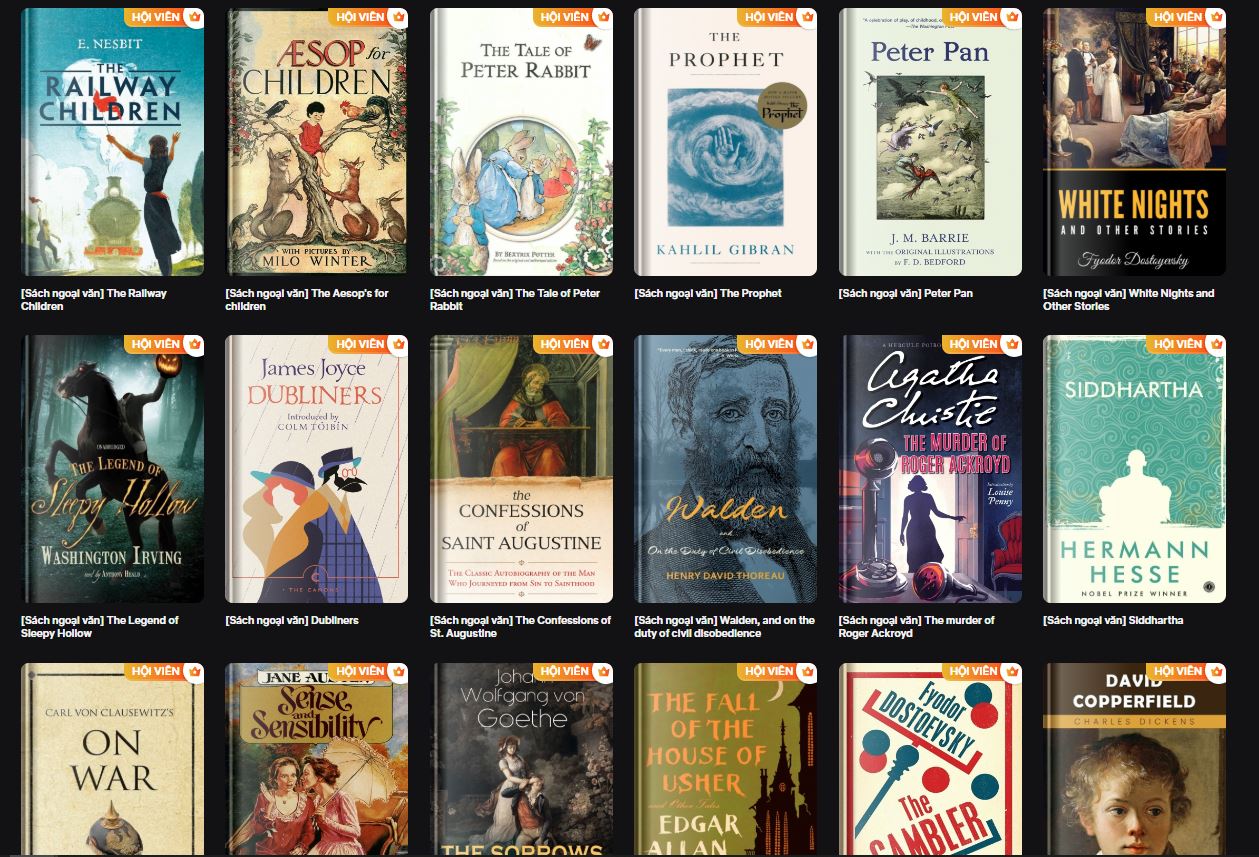Open The Fall of the House of Usher cover
Viewport: 1259px width, 857px height.
point(726,759)
